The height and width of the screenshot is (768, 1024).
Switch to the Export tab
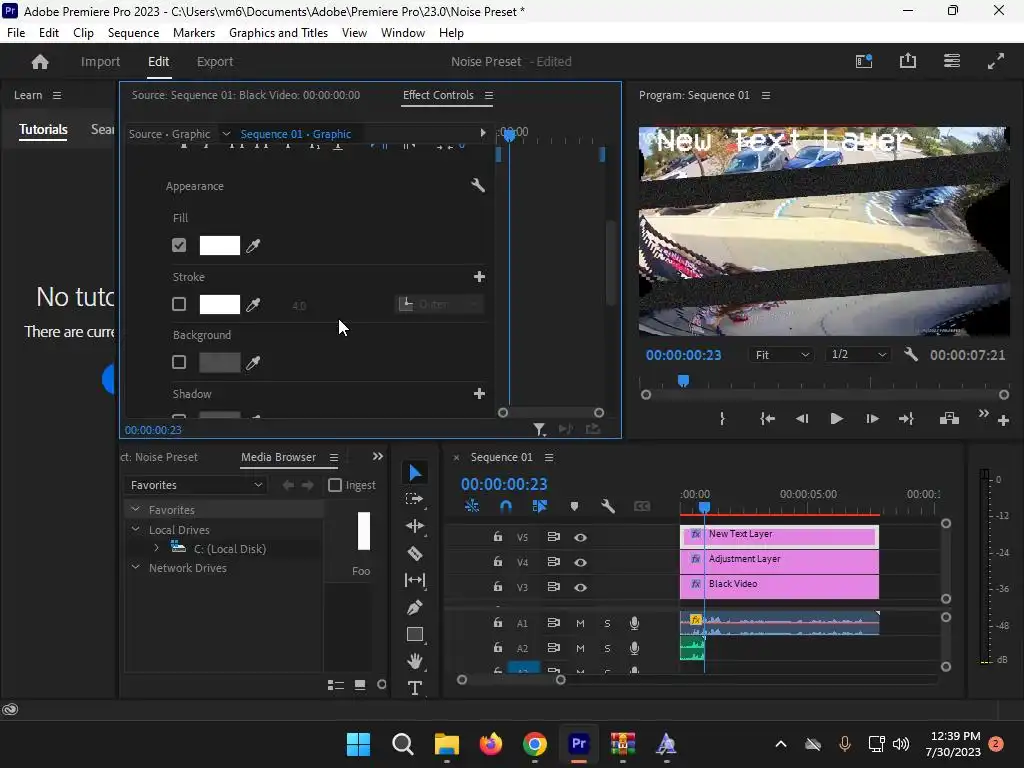pos(215,61)
